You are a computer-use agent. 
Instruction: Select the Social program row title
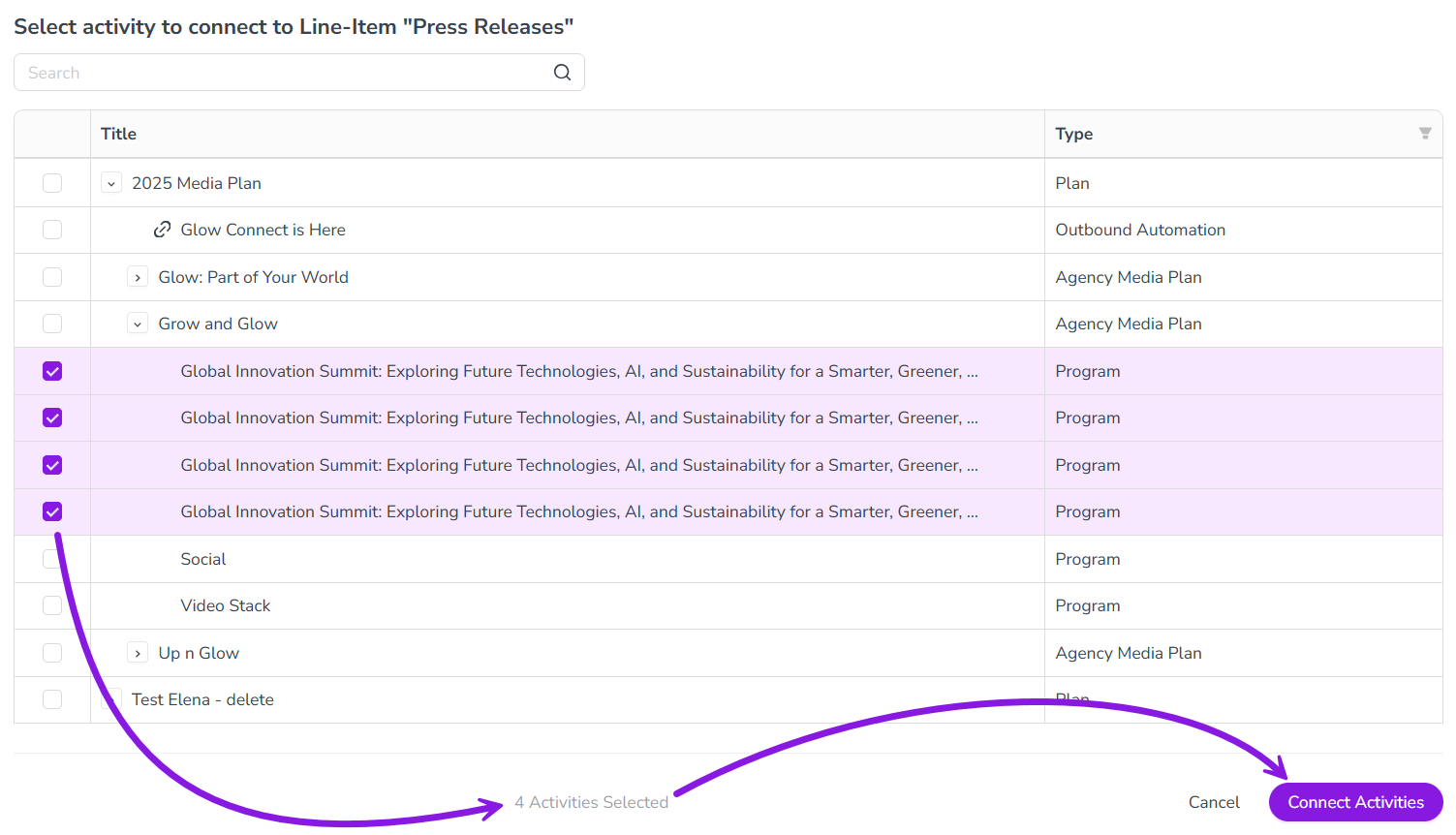(203, 559)
